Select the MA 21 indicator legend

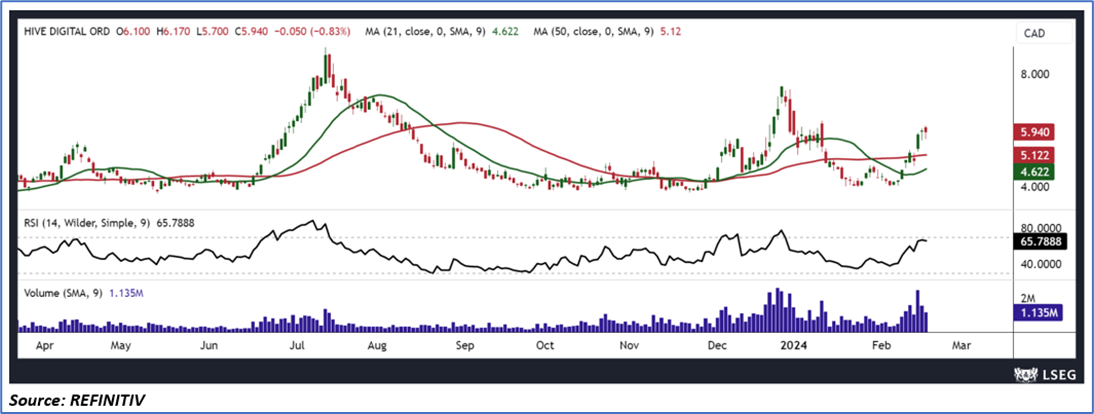pos(443,31)
